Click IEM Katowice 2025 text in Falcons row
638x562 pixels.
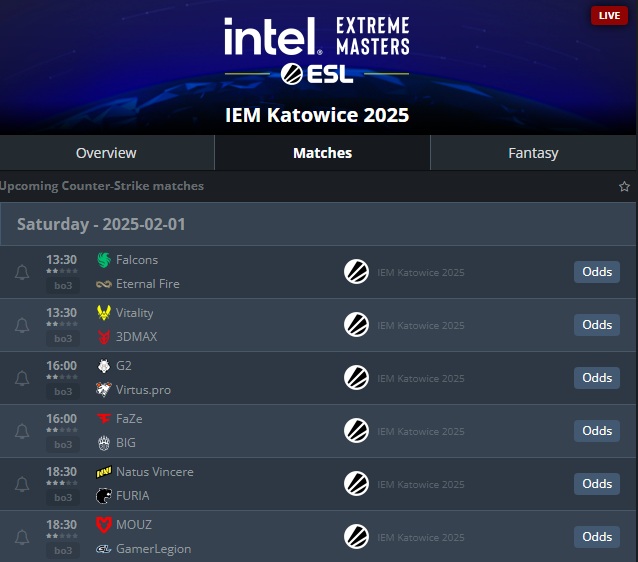(x=421, y=273)
